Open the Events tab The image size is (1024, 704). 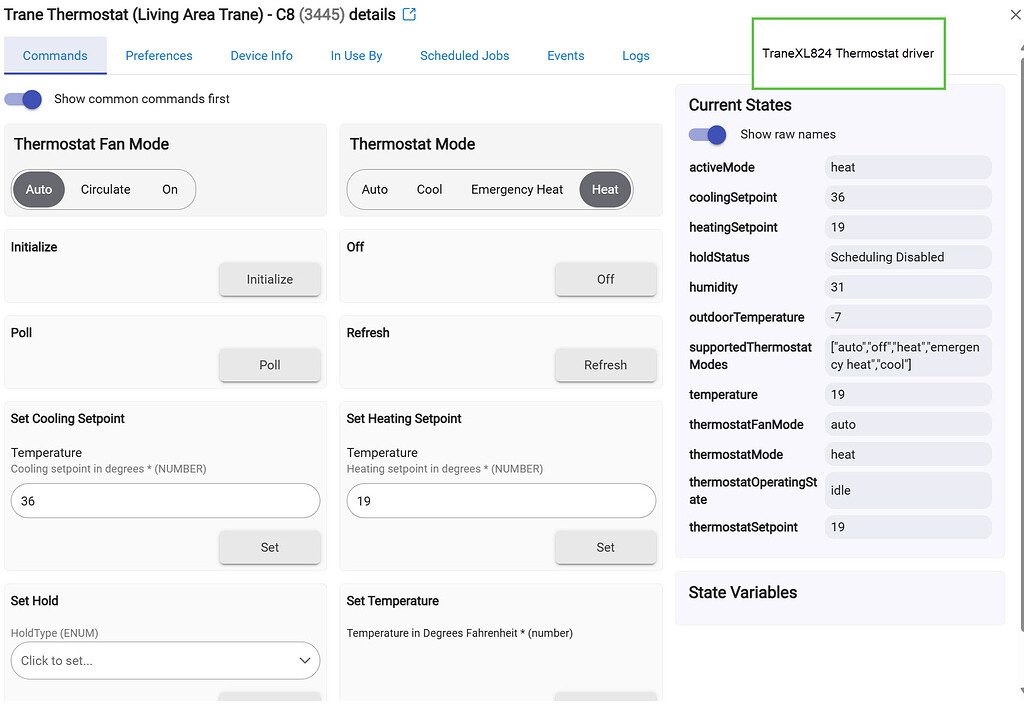click(x=565, y=56)
